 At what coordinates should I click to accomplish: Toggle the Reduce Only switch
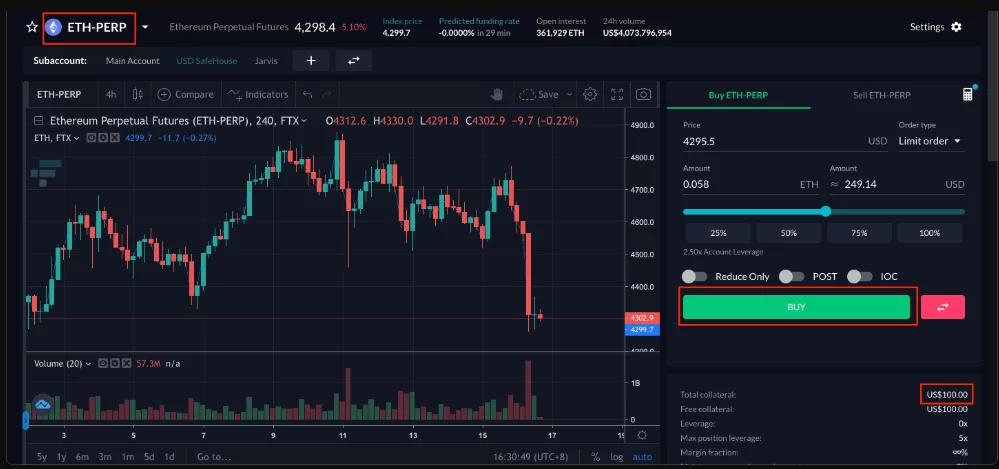694,276
